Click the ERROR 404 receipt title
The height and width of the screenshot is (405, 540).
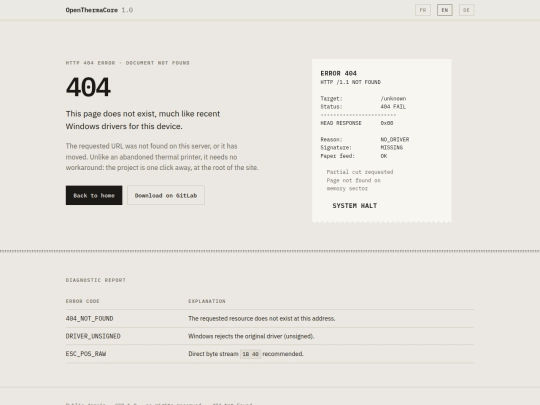click(339, 73)
